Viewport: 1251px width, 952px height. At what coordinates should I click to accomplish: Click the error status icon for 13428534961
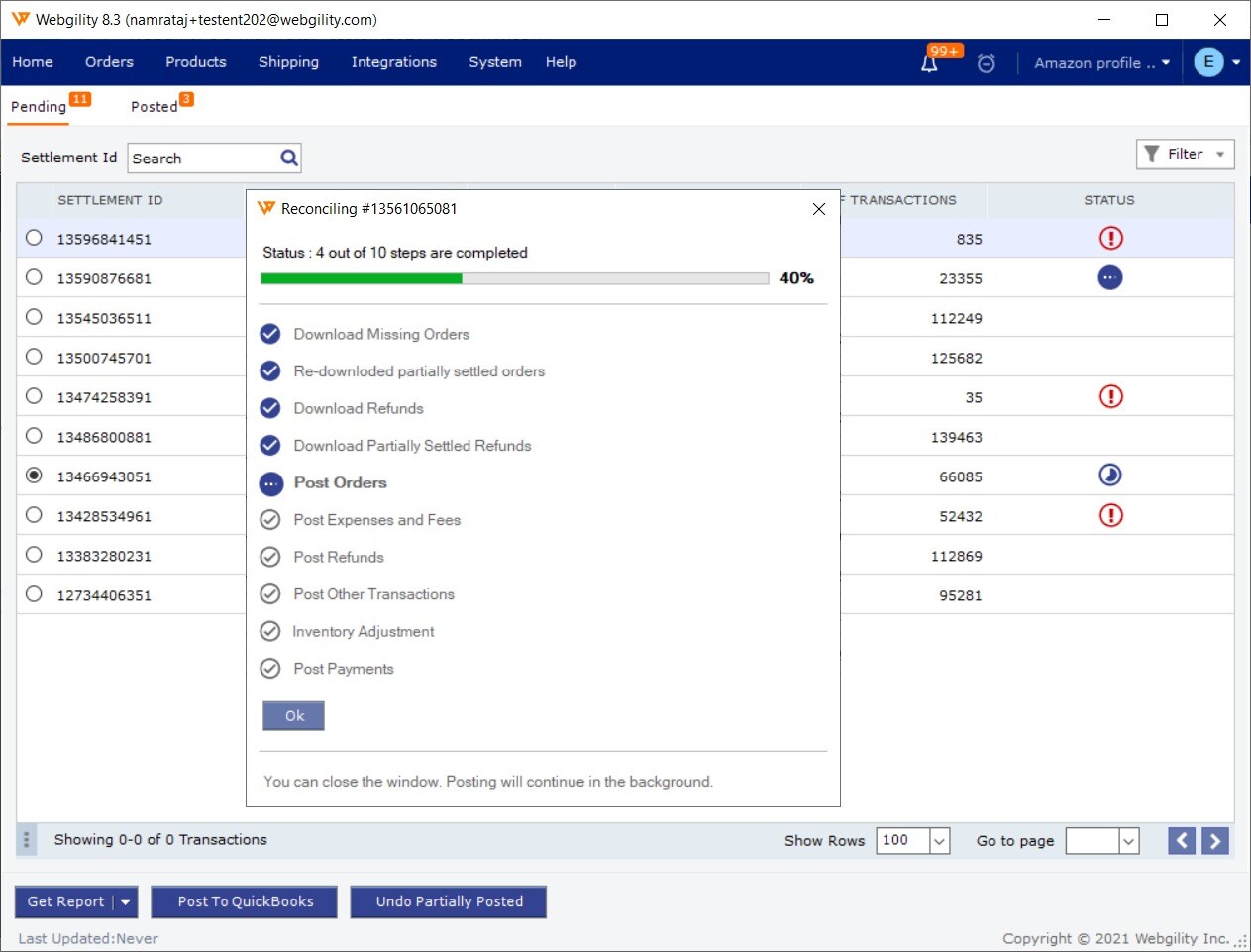(x=1110, y=515)
